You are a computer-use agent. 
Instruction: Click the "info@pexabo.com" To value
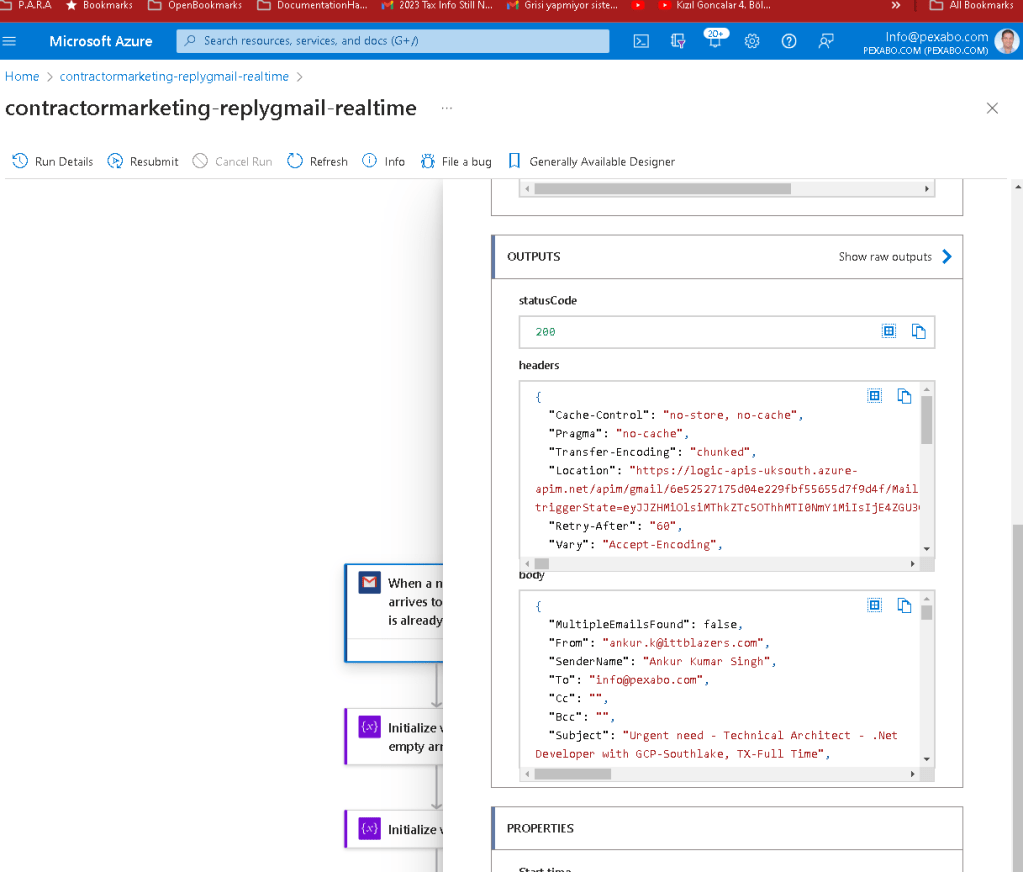(x=646, y=680)
